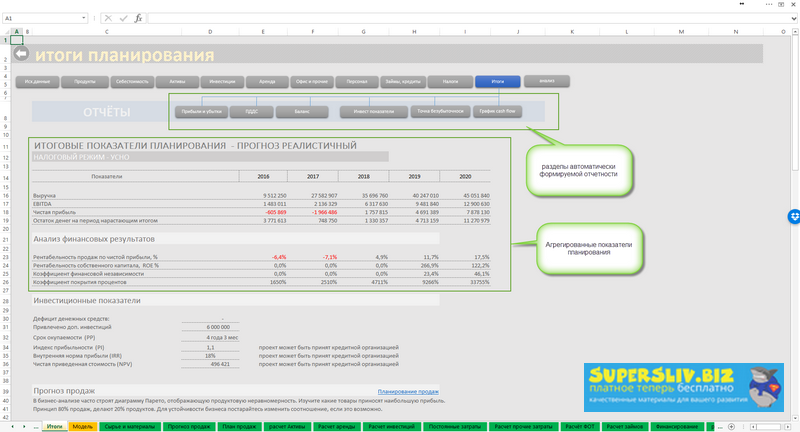800x432 pixels.
Task: Select column header D
Action: point(210,31)
